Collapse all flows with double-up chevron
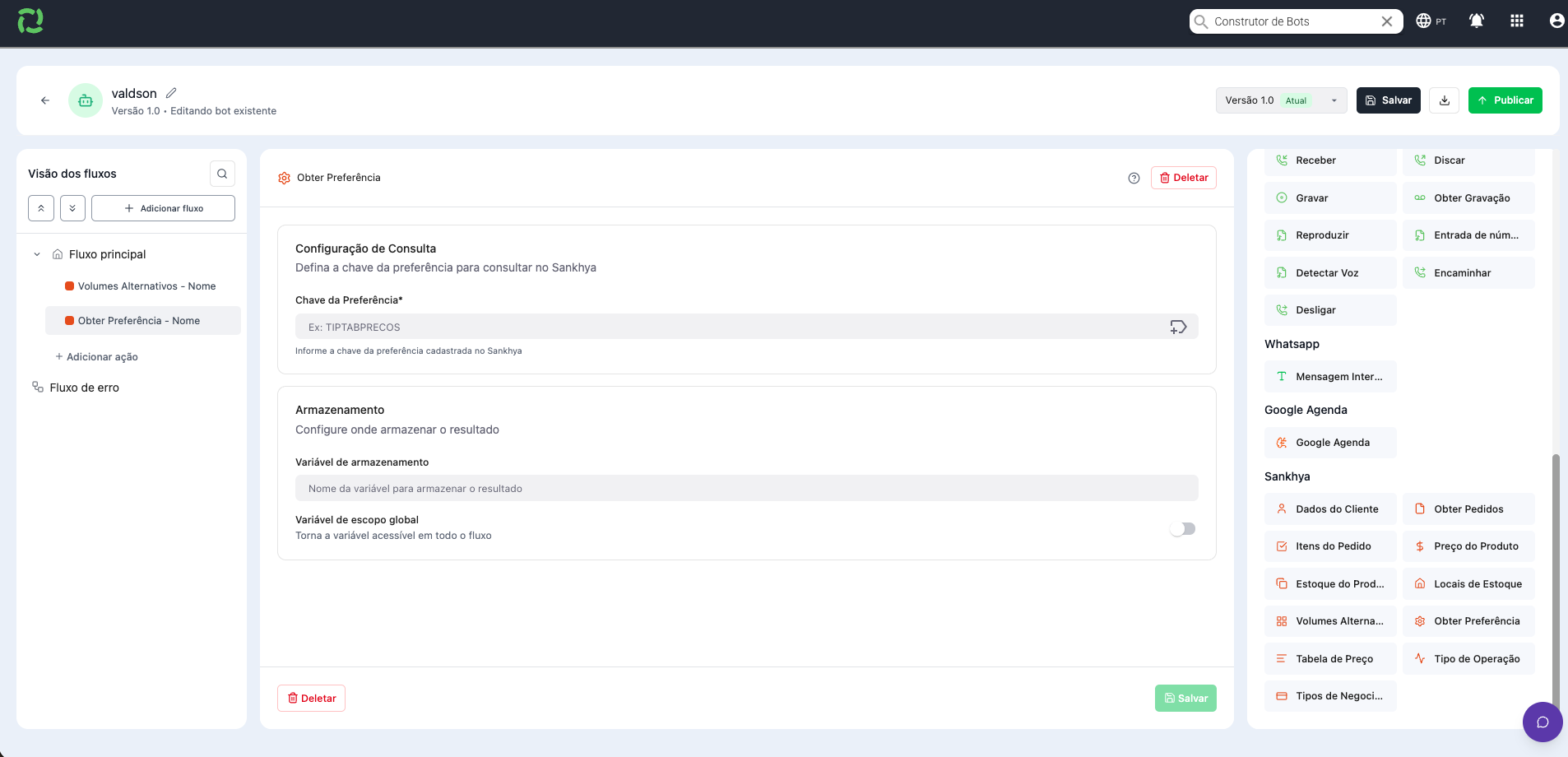 tap(41, 208)
